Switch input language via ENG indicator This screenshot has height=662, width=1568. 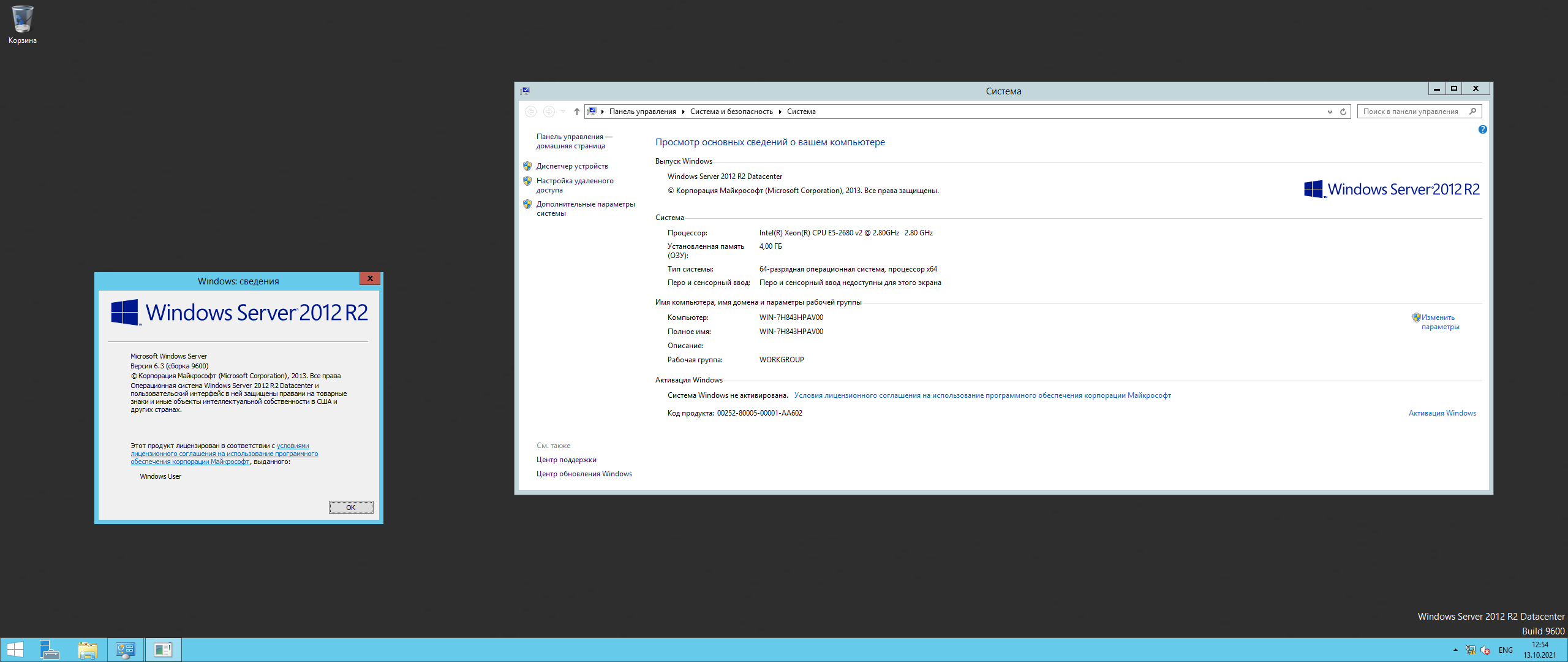tap(1506, 650)
